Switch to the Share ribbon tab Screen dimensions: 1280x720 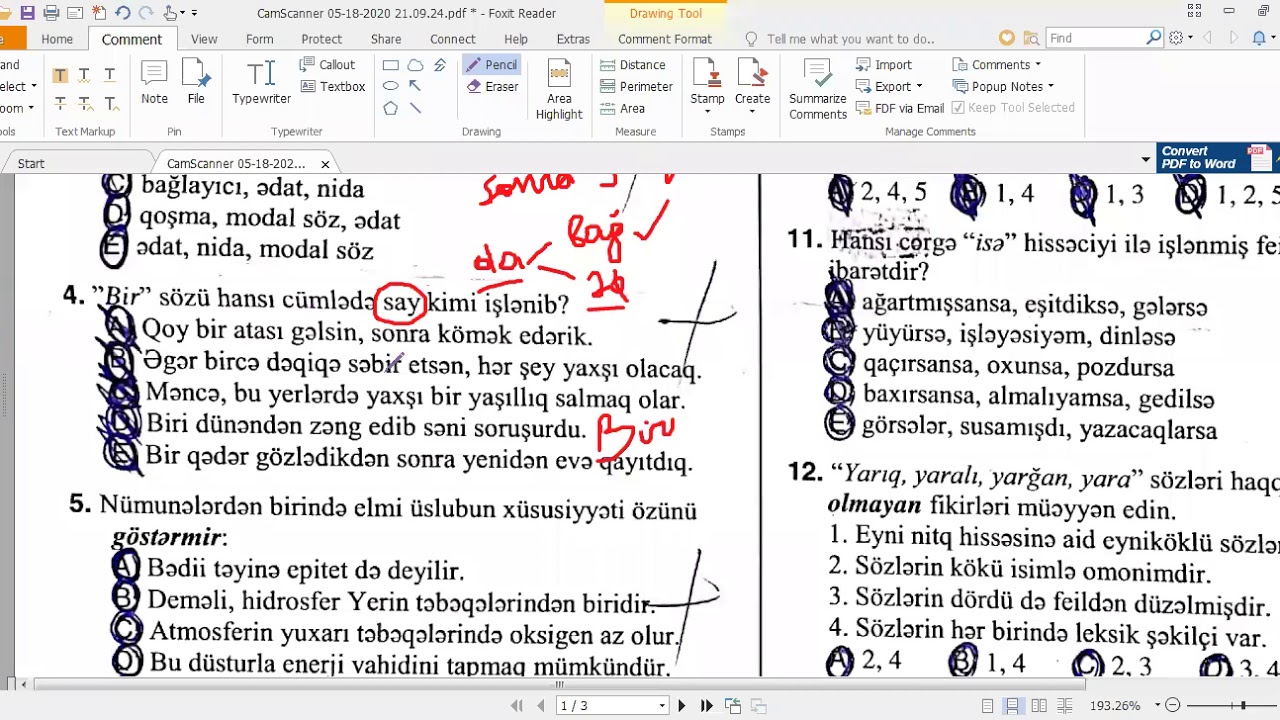(386, 39)
